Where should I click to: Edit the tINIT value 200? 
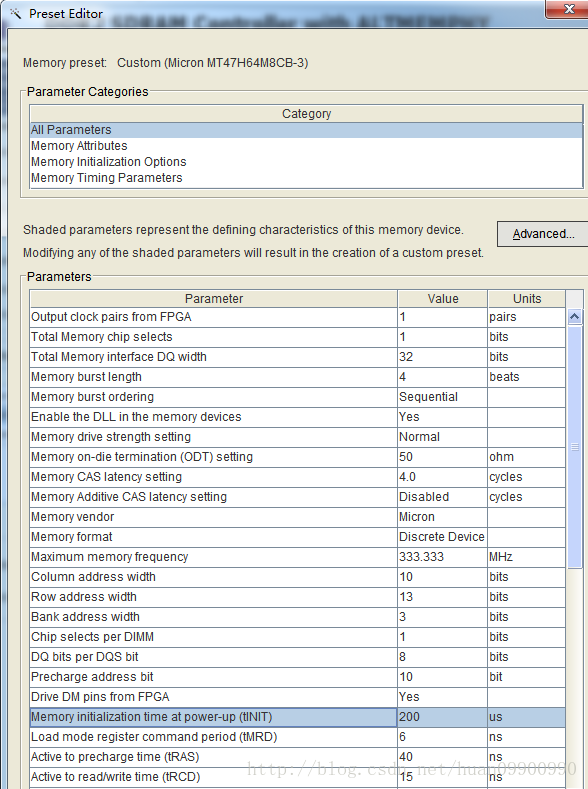[443, 717]
